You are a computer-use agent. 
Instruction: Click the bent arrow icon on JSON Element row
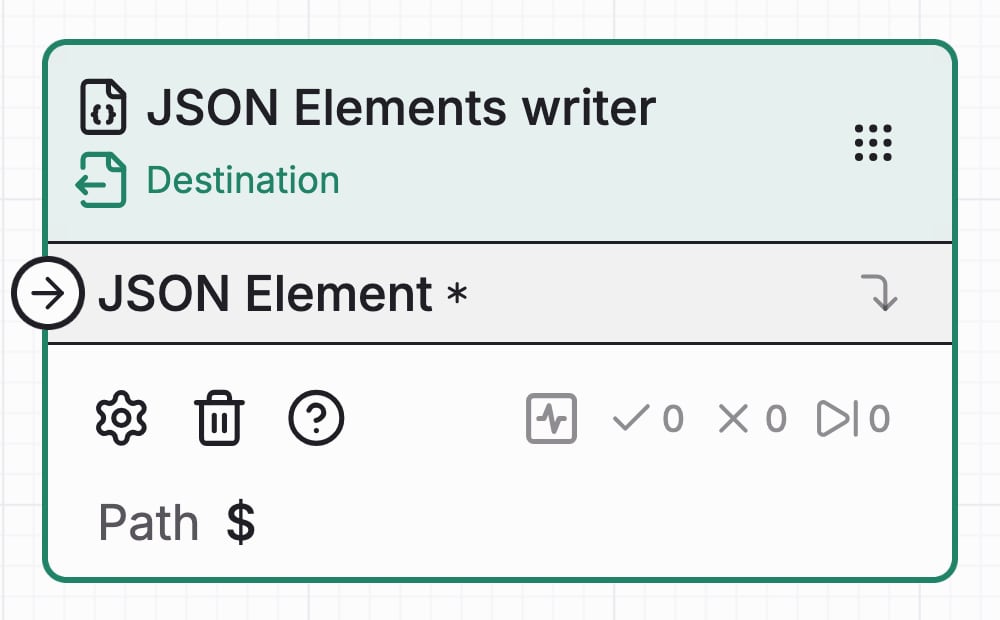pyautogui.click(x=879, y=293)
